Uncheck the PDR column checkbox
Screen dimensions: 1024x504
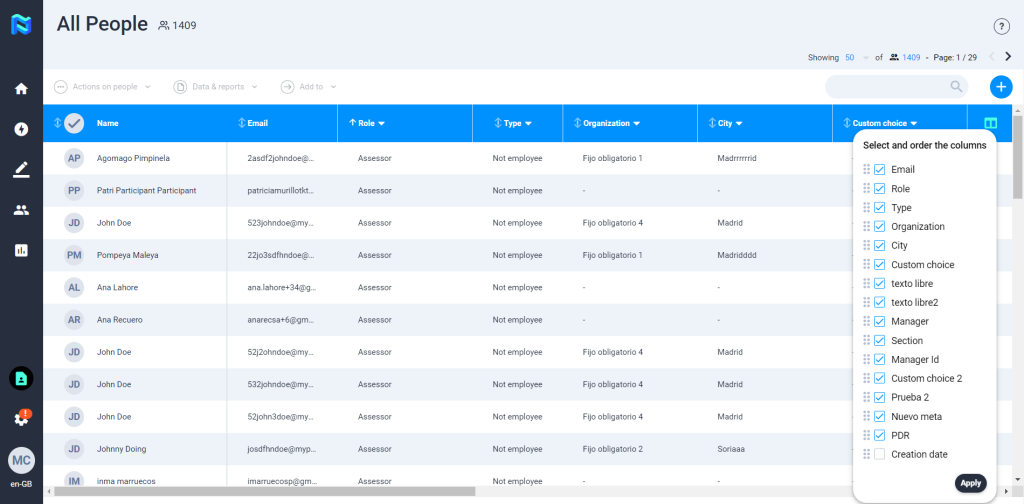pyautogui.click(x=880, y=436)
